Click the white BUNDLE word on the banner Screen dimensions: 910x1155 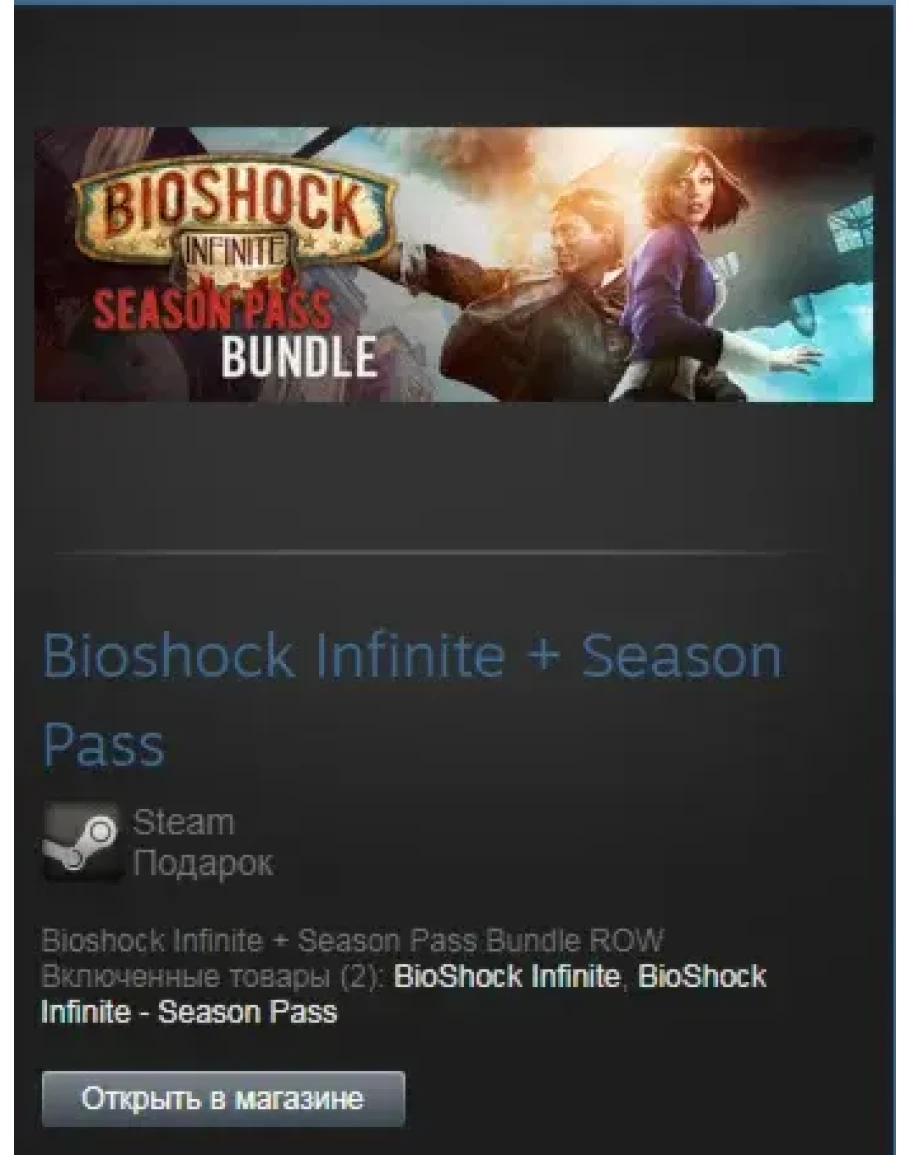point(299,358)
